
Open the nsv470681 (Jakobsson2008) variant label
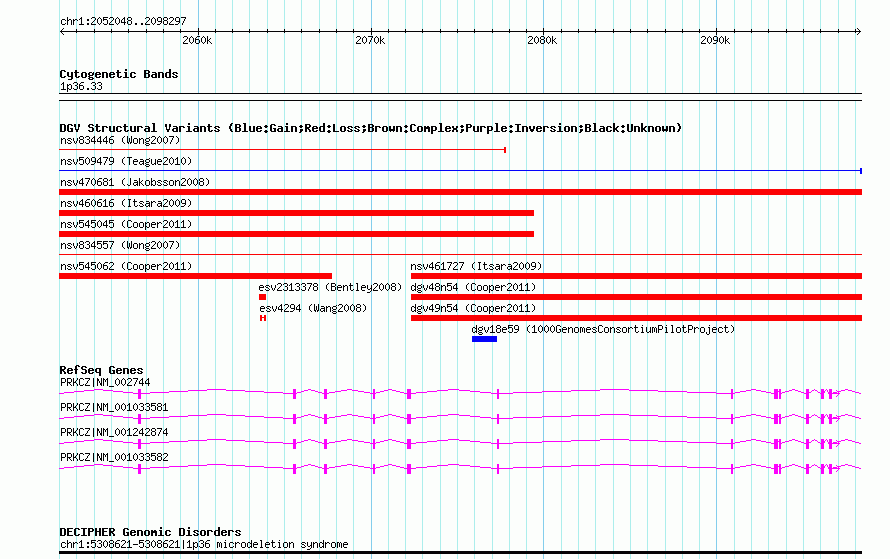[x=135, y=182]
